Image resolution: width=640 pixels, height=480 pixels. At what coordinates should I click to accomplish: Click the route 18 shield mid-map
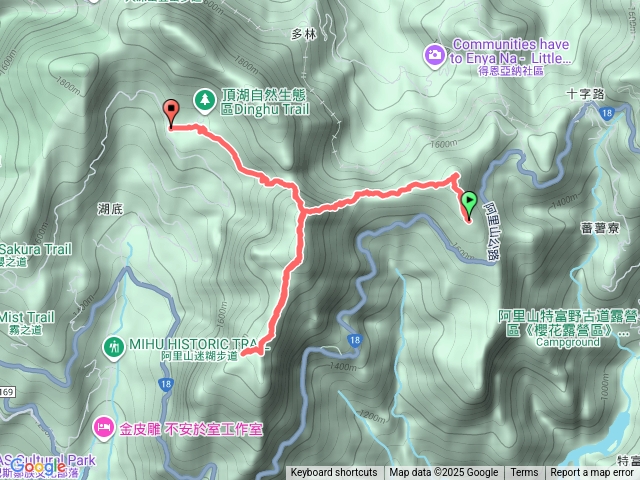pos(355,340)
